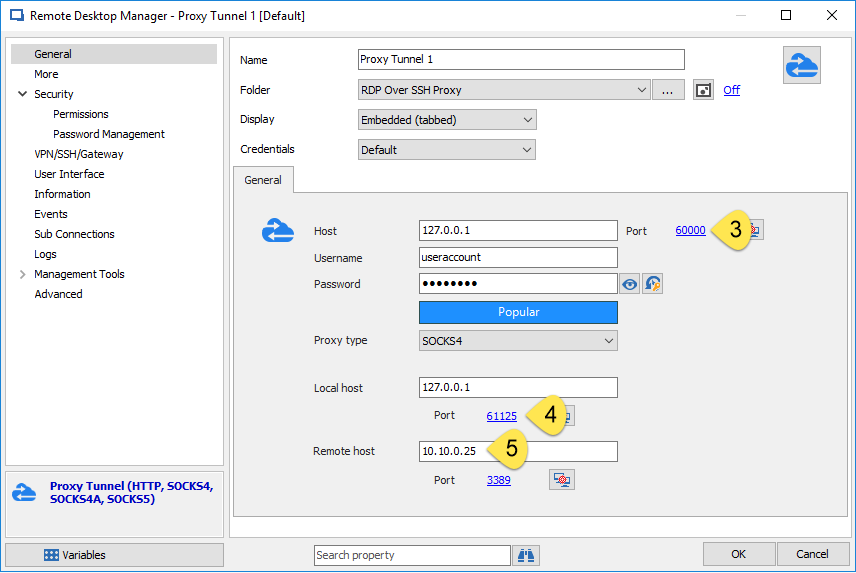856x573 pixels.
Task: Click the remote host port icon button
Action: tap(562, 481)
